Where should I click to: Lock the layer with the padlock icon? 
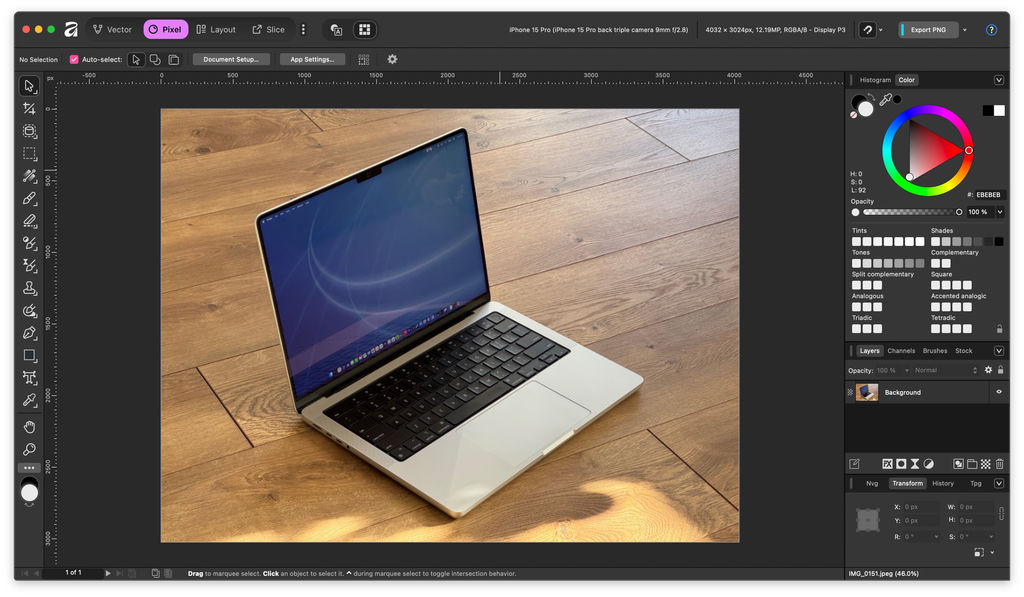(1001, 370)
